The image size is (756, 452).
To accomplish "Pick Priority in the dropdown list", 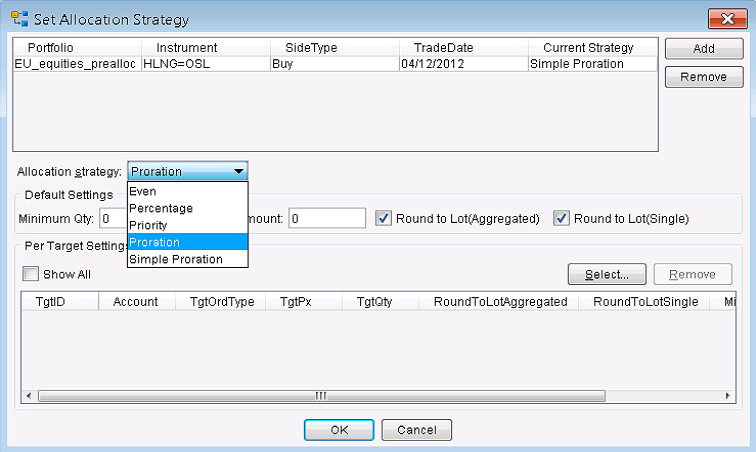I will tap(149, 225).
